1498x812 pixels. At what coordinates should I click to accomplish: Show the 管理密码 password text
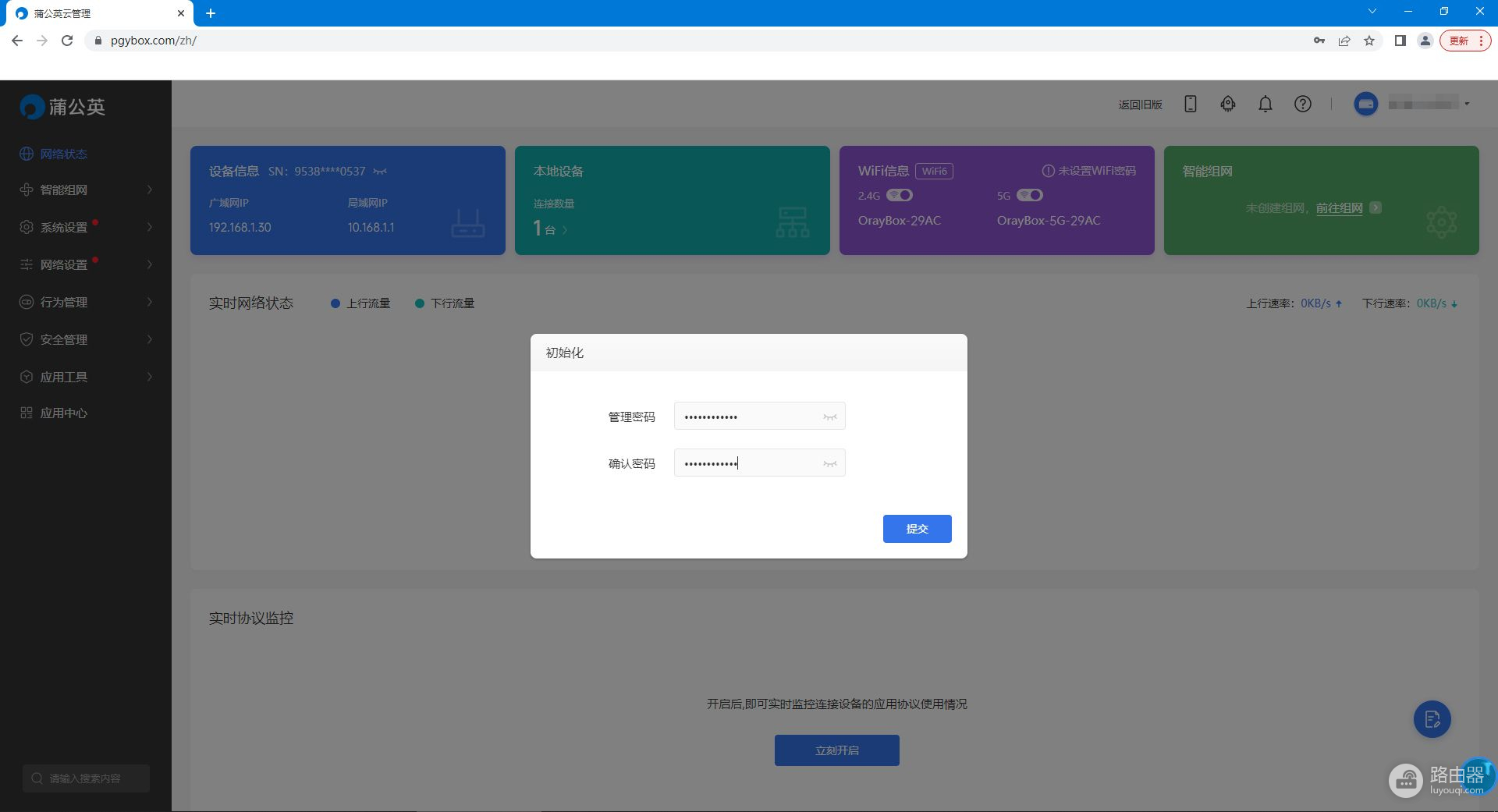tap(829, 417)
